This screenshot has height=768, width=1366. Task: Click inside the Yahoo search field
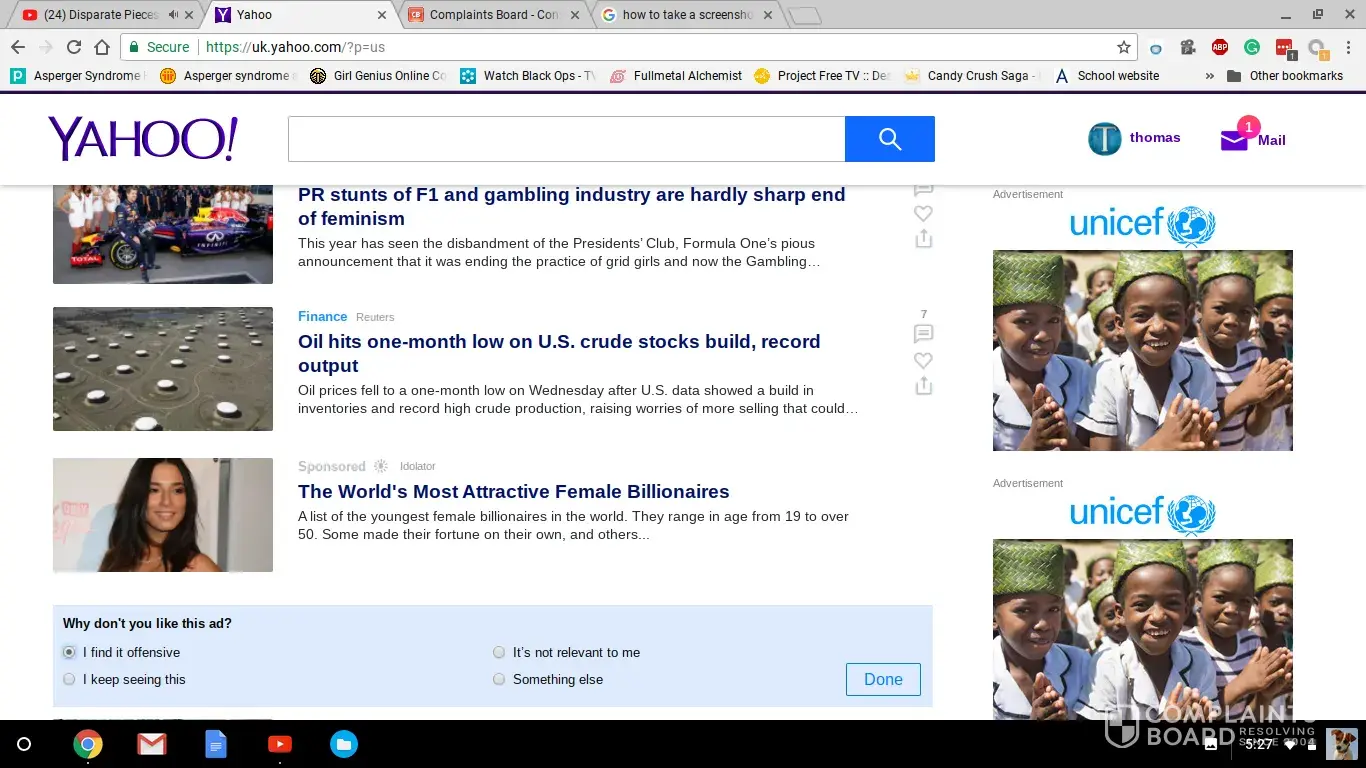coord(566,139)
